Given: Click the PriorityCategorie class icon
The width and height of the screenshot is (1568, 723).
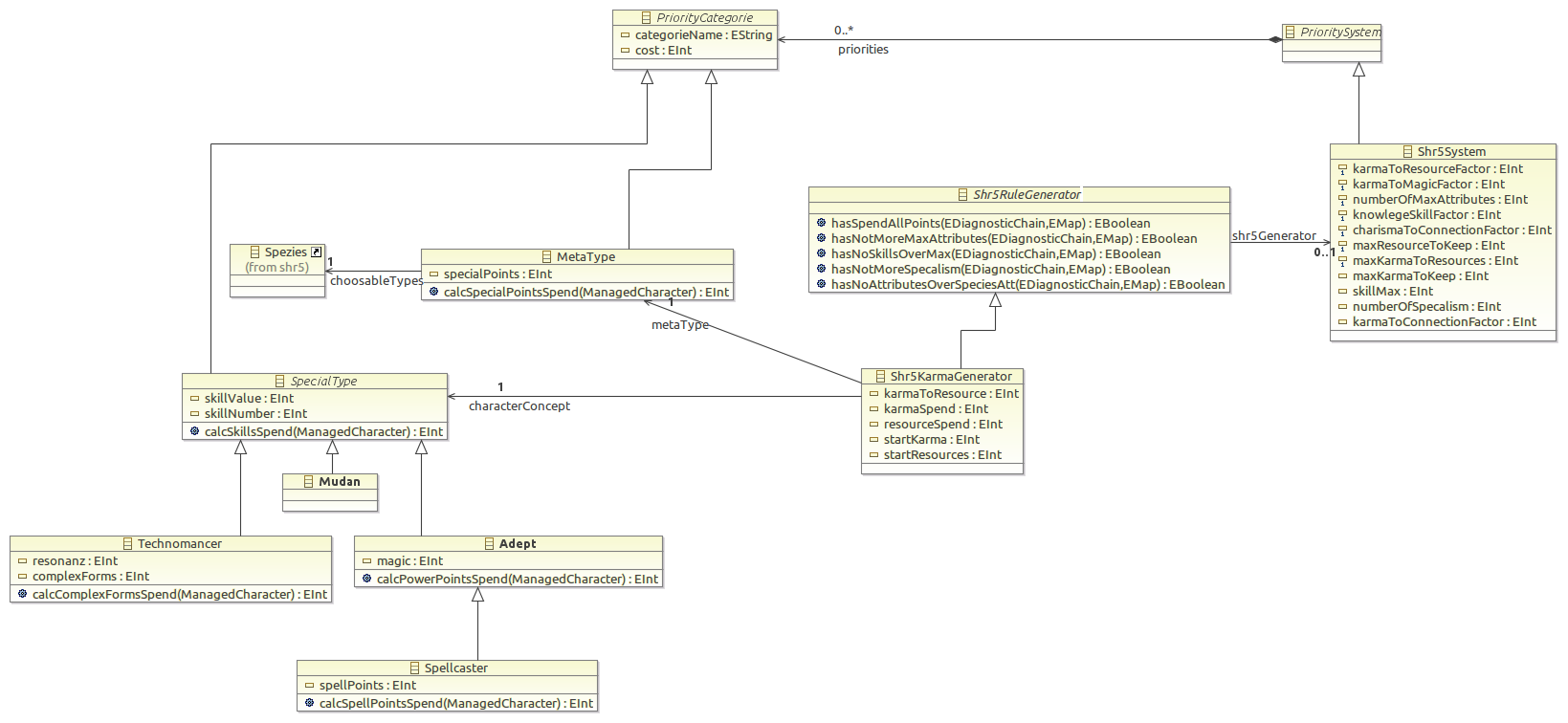Looking at the screenshot, I should pos(647,18).
